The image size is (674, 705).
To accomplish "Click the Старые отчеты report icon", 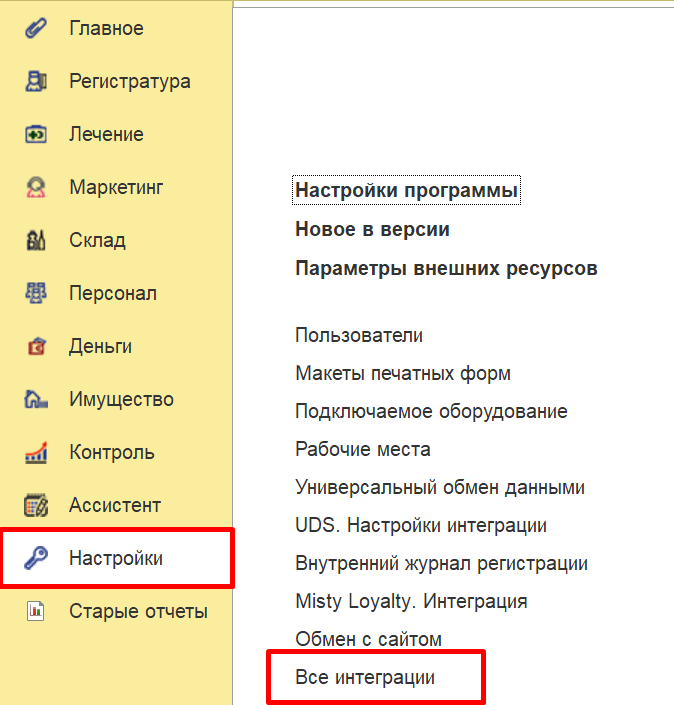I will pos(36,611).
